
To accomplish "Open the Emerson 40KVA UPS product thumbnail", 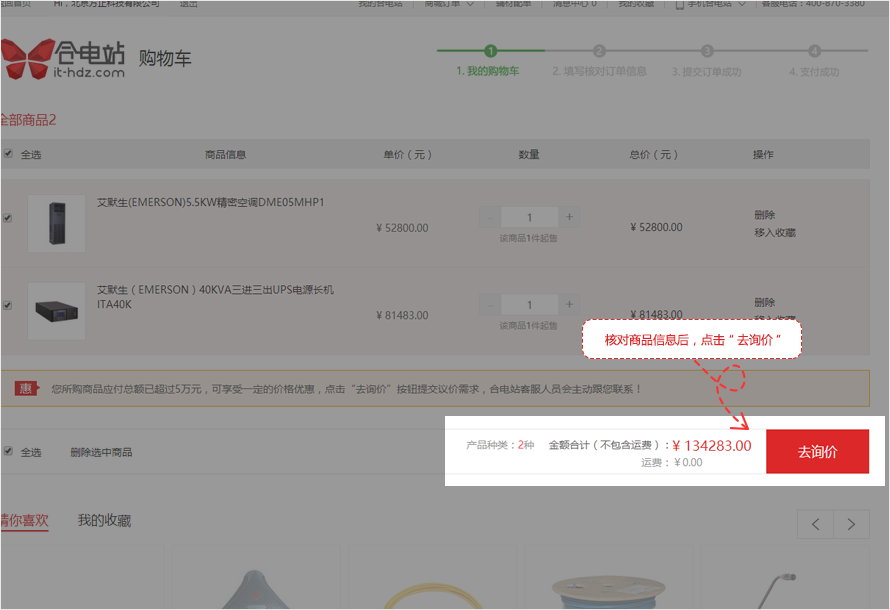I will click(x=56, y=310).
